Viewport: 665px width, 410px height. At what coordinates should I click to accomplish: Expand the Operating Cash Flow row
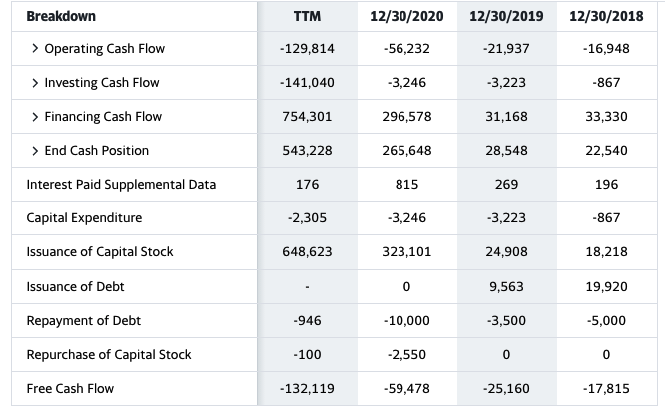tap(35, 49)
